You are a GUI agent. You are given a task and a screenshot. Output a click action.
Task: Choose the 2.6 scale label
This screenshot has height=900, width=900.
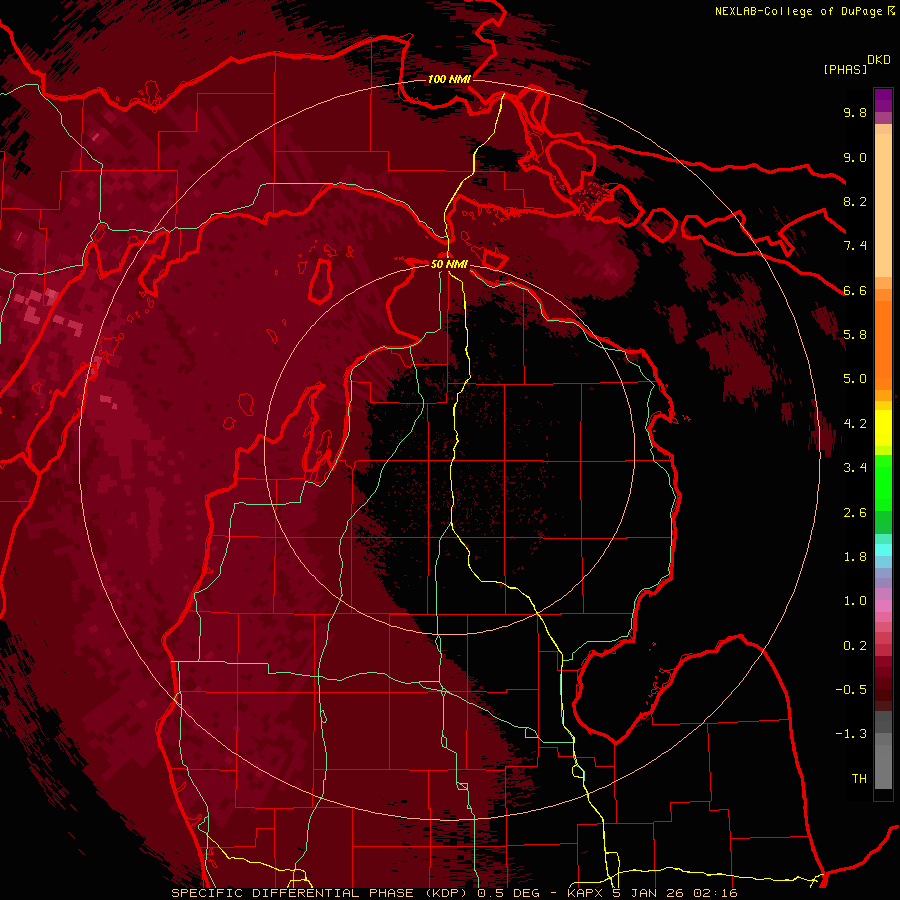click(855, 513)
